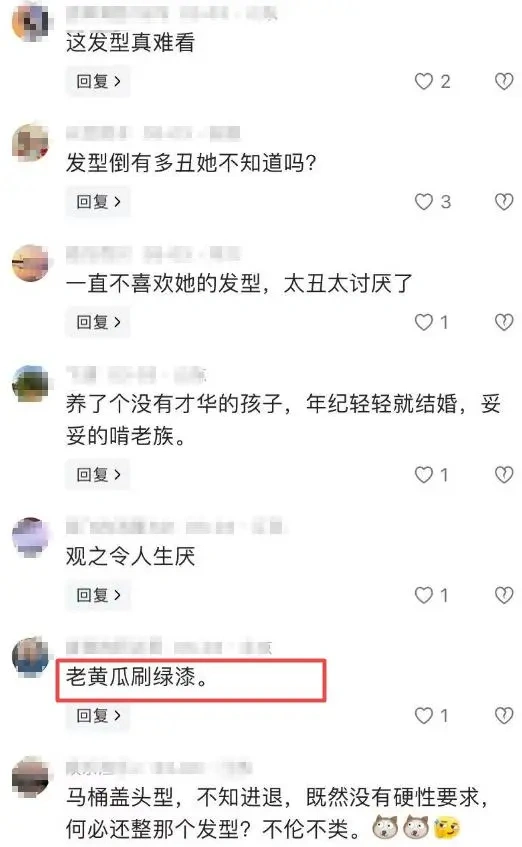Viewport: 522px width, 847px height.
Task: Dislike comment '一直不喜欢她的发型' with broken heart
Action: tap(504, 322)
